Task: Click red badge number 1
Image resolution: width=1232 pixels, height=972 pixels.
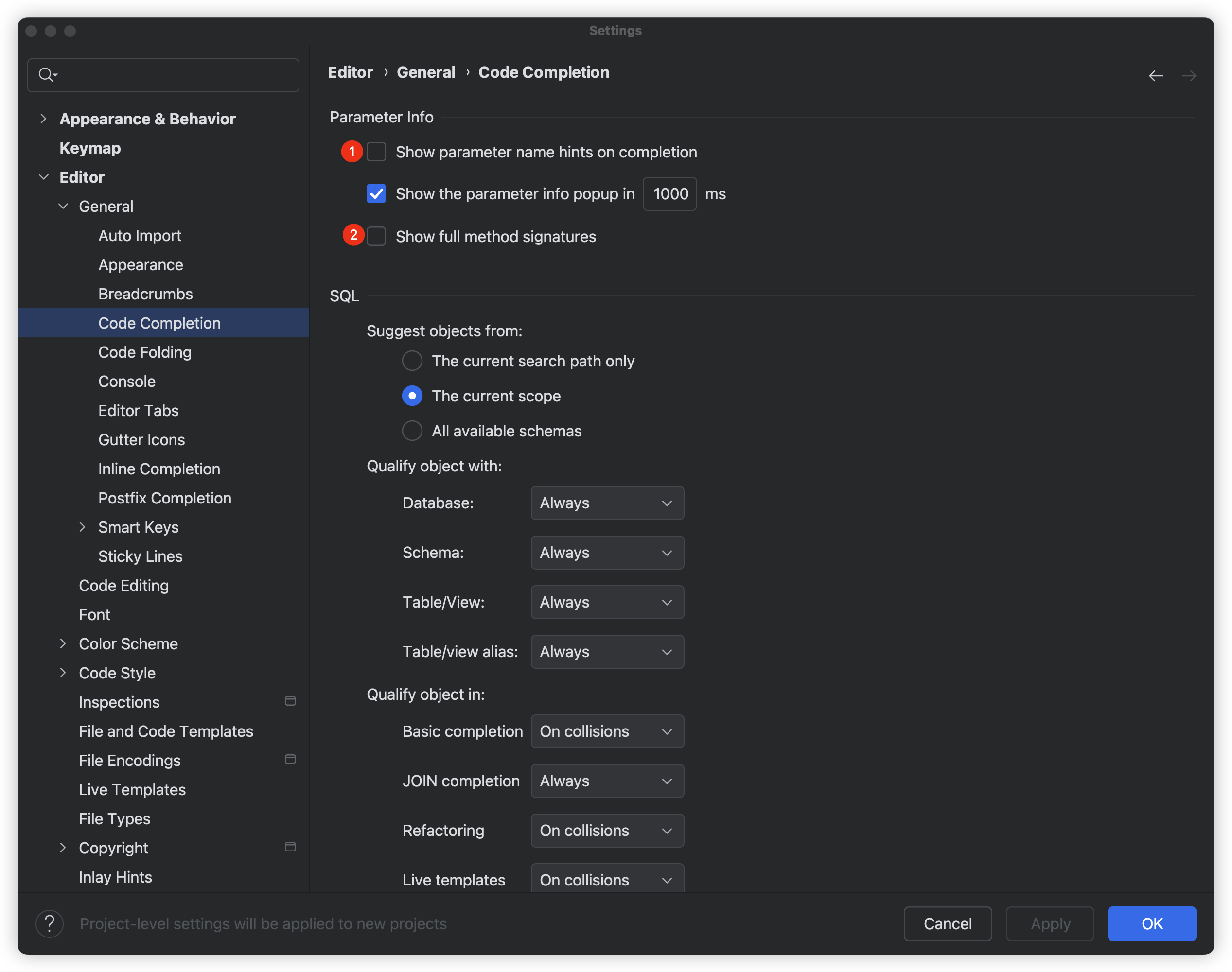Action: [352, 151]
